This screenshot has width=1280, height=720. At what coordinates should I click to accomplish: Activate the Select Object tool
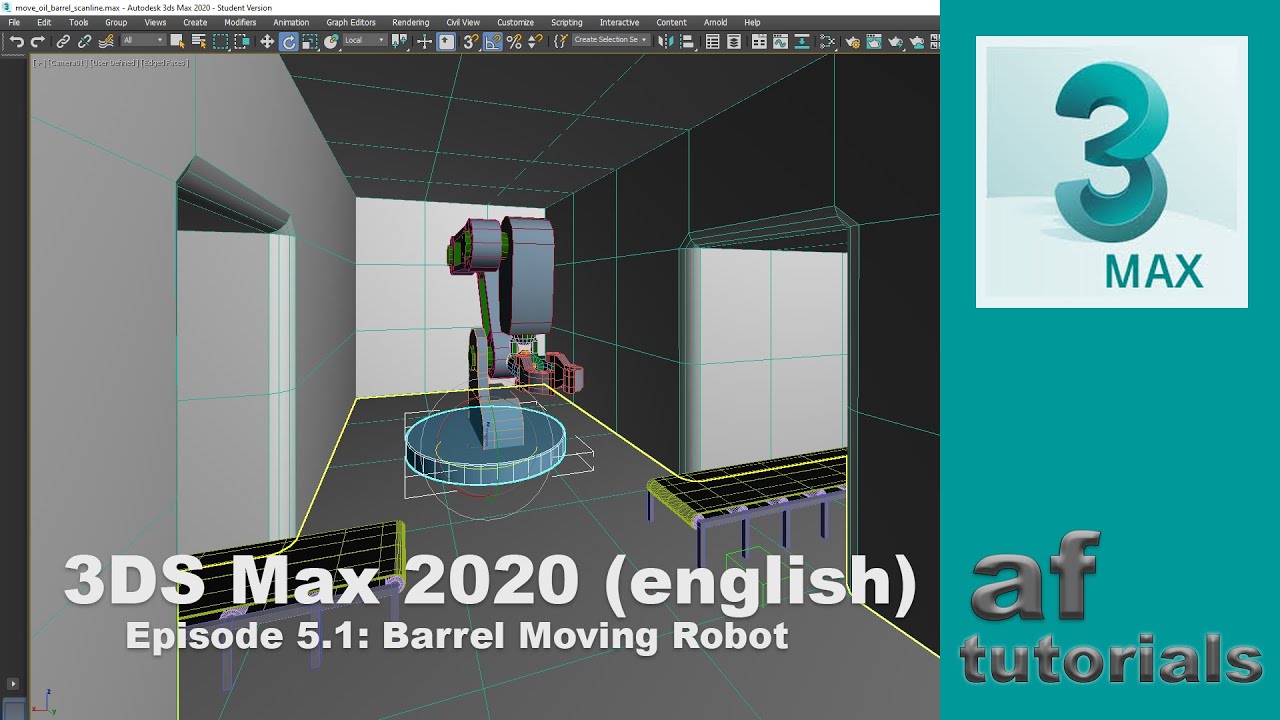click(177, 41)
